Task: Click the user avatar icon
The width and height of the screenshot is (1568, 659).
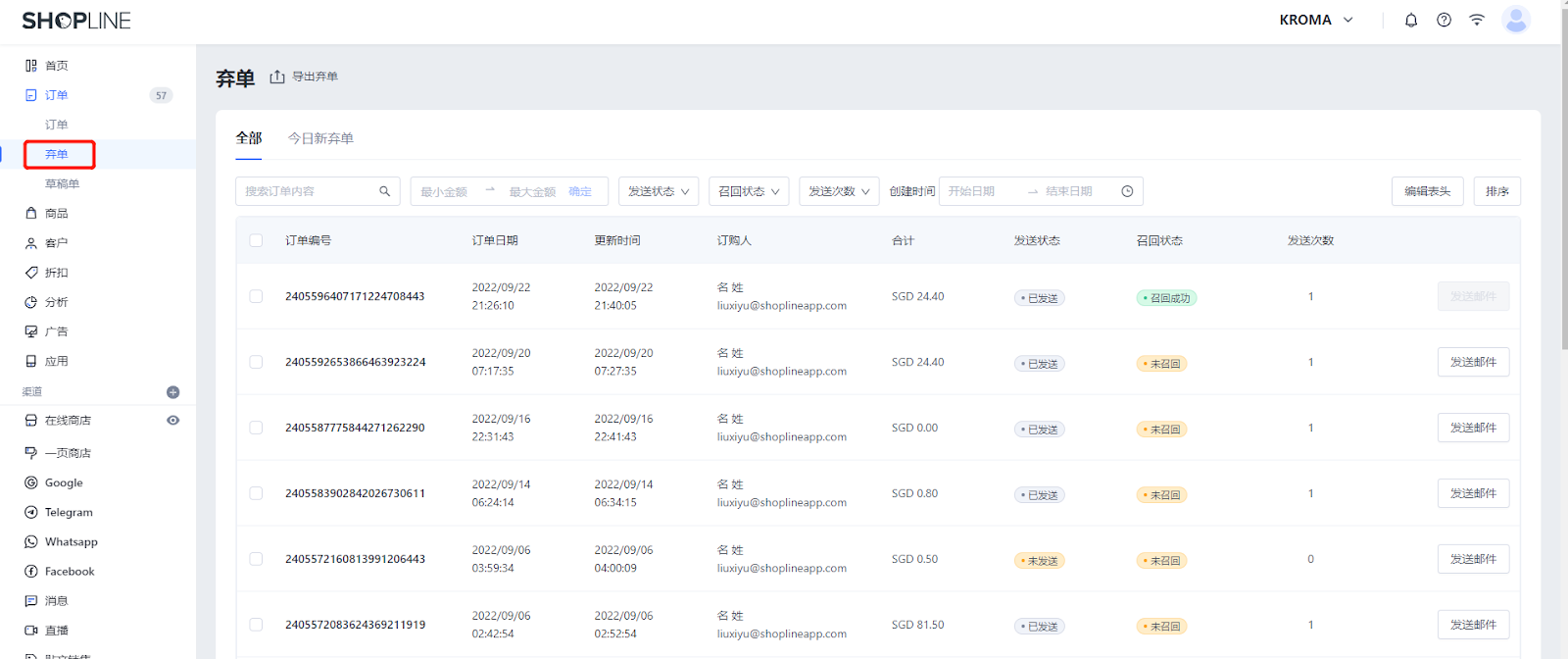Action: click(x=1515, y=20)
